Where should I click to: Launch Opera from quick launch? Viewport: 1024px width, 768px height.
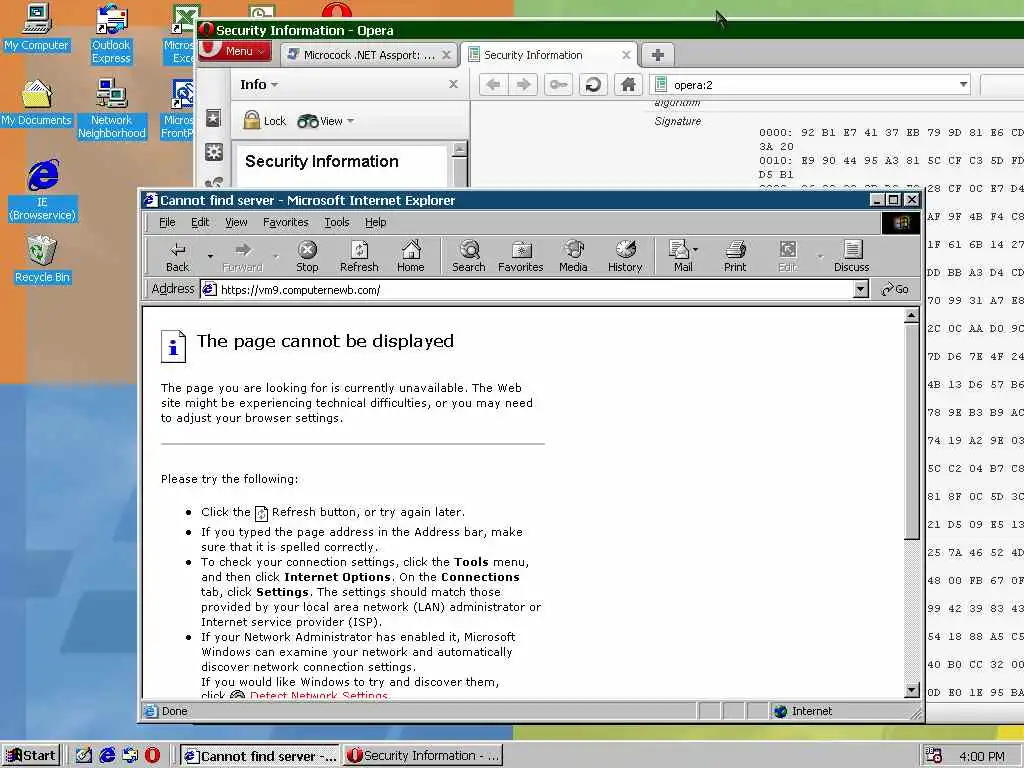click(152, 755)
